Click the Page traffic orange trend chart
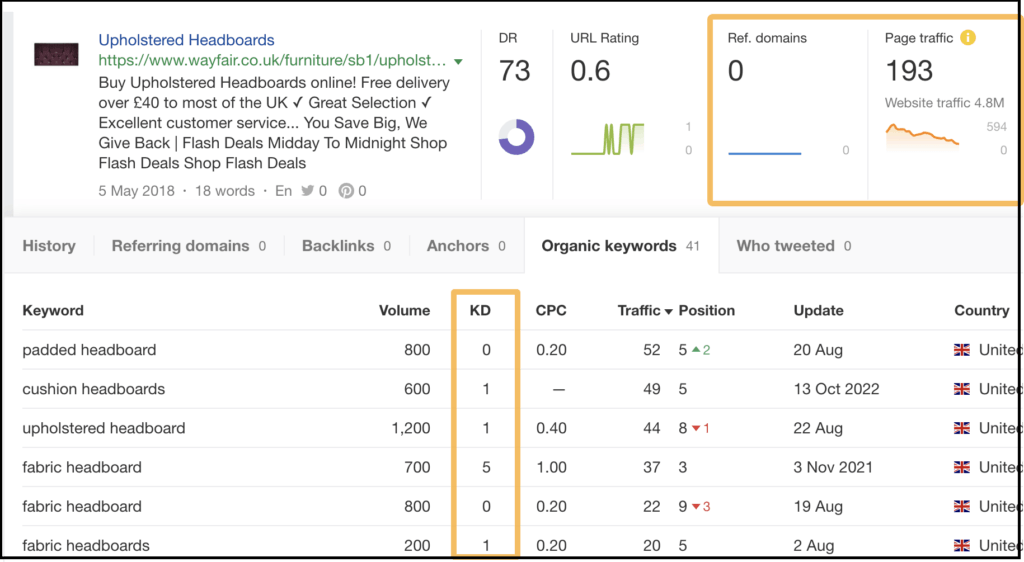Viewport: 1024px width, 562px height. (922, 136)
